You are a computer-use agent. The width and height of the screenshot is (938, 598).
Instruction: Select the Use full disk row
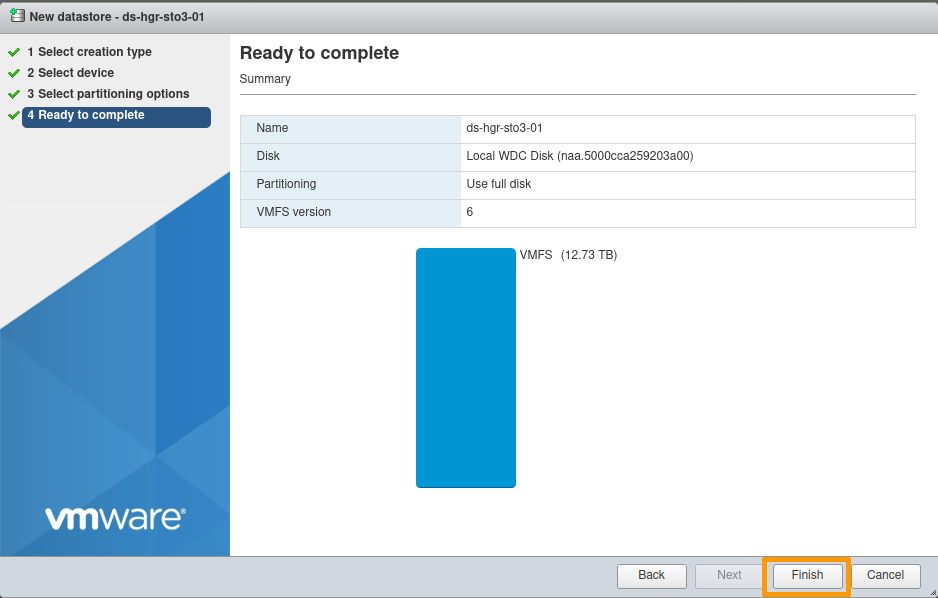click(x=577, y=184)
